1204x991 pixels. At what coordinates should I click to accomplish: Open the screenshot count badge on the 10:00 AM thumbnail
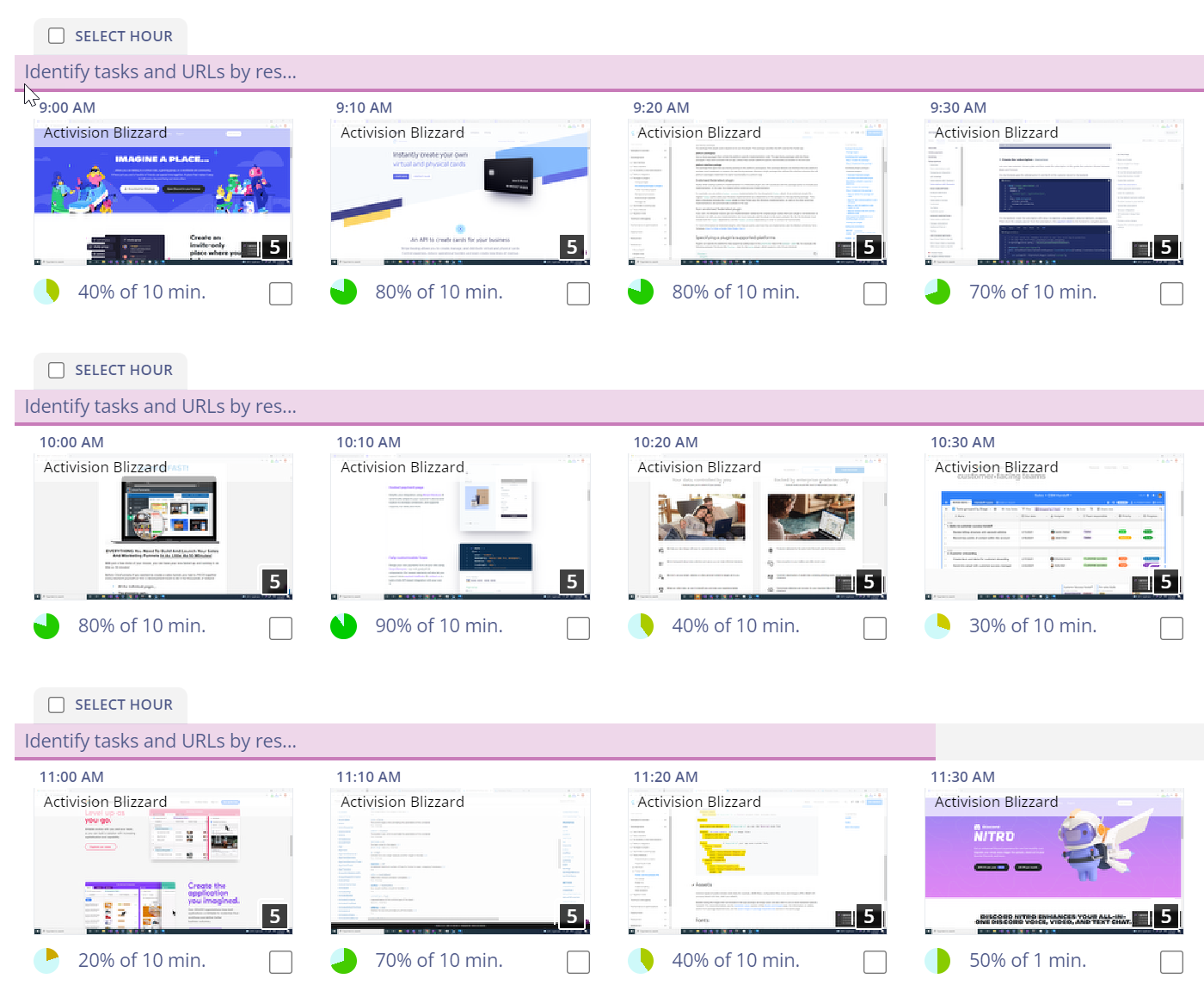275,582
